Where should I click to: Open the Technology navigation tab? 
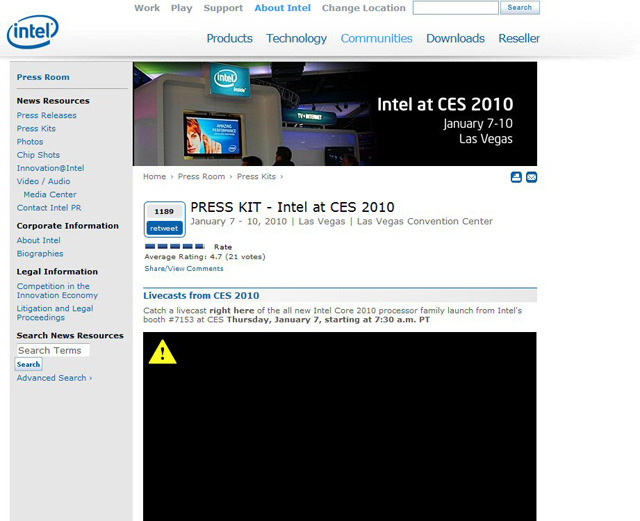tap(296, 38)
